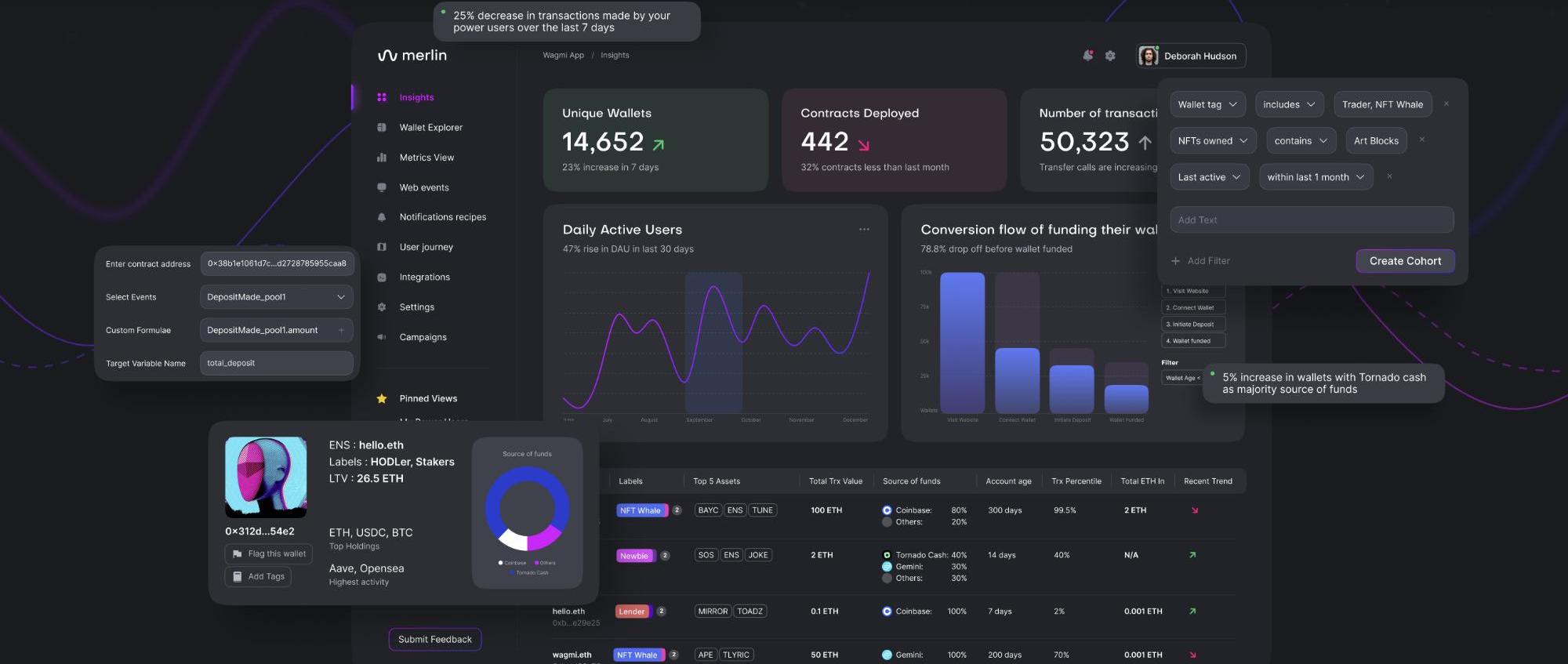Screen dimensions: 1568x664
Task: Go to Integrations in the sidebar
Action: [x=424, y=278]
